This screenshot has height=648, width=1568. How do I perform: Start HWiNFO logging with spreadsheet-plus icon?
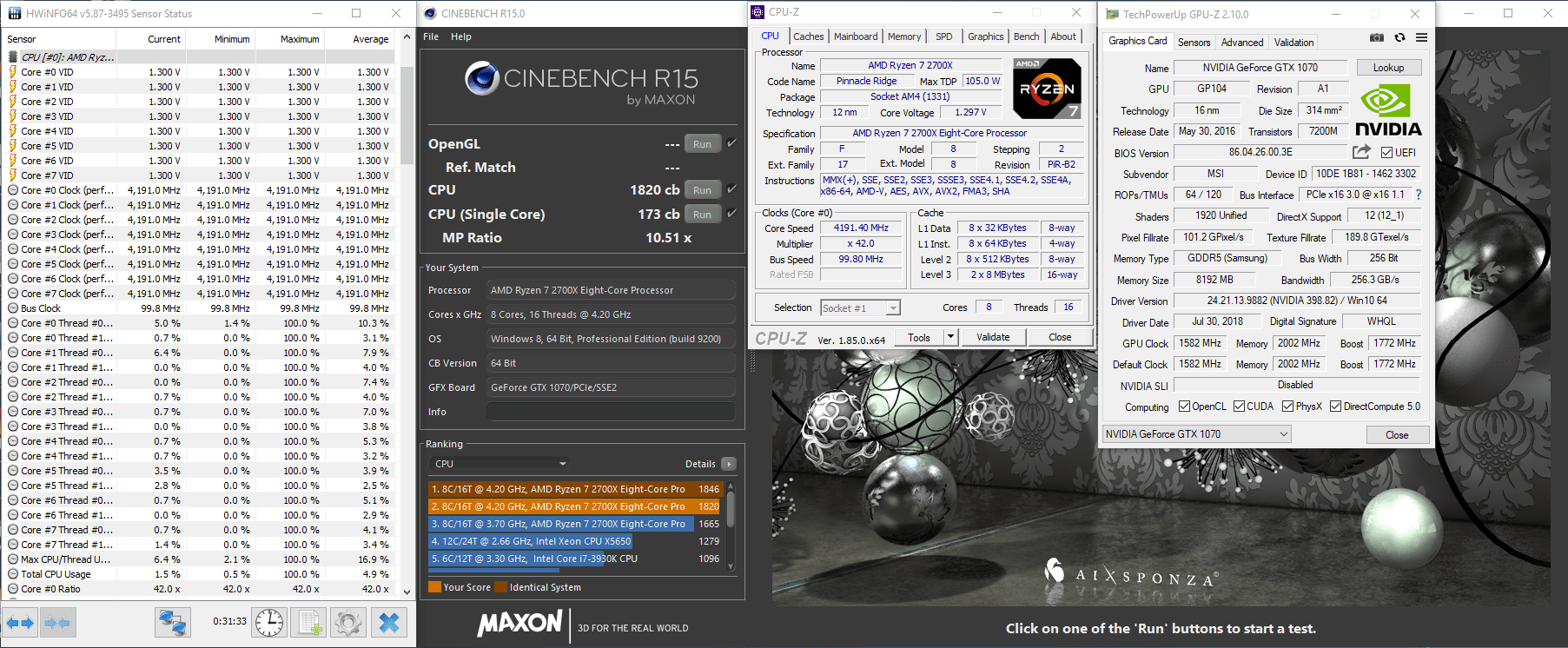coord(310,623)
